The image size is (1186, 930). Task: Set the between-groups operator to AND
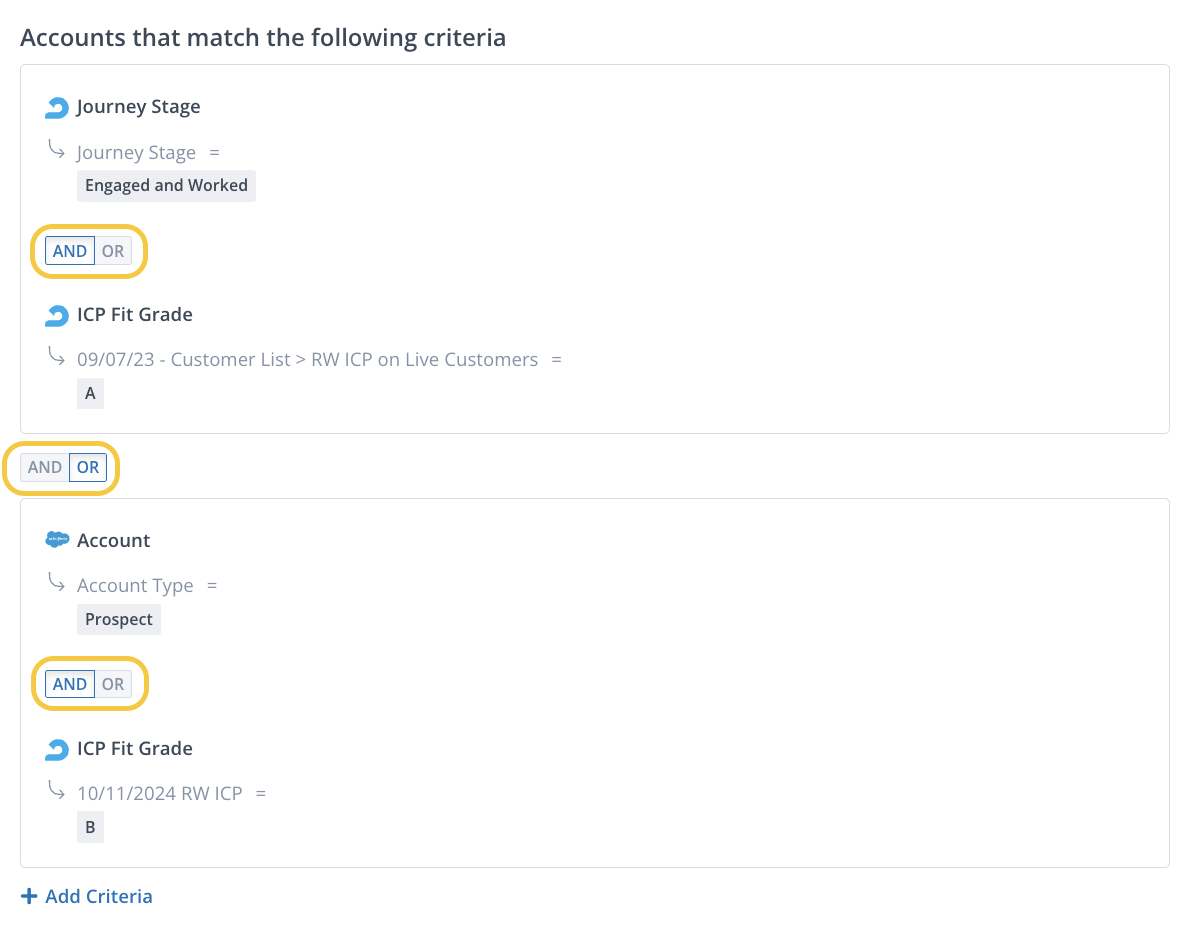click(45, 467)
